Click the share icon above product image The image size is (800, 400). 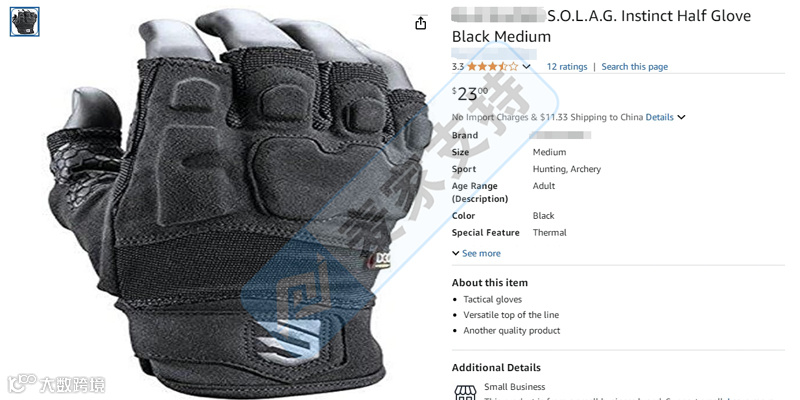420,22
